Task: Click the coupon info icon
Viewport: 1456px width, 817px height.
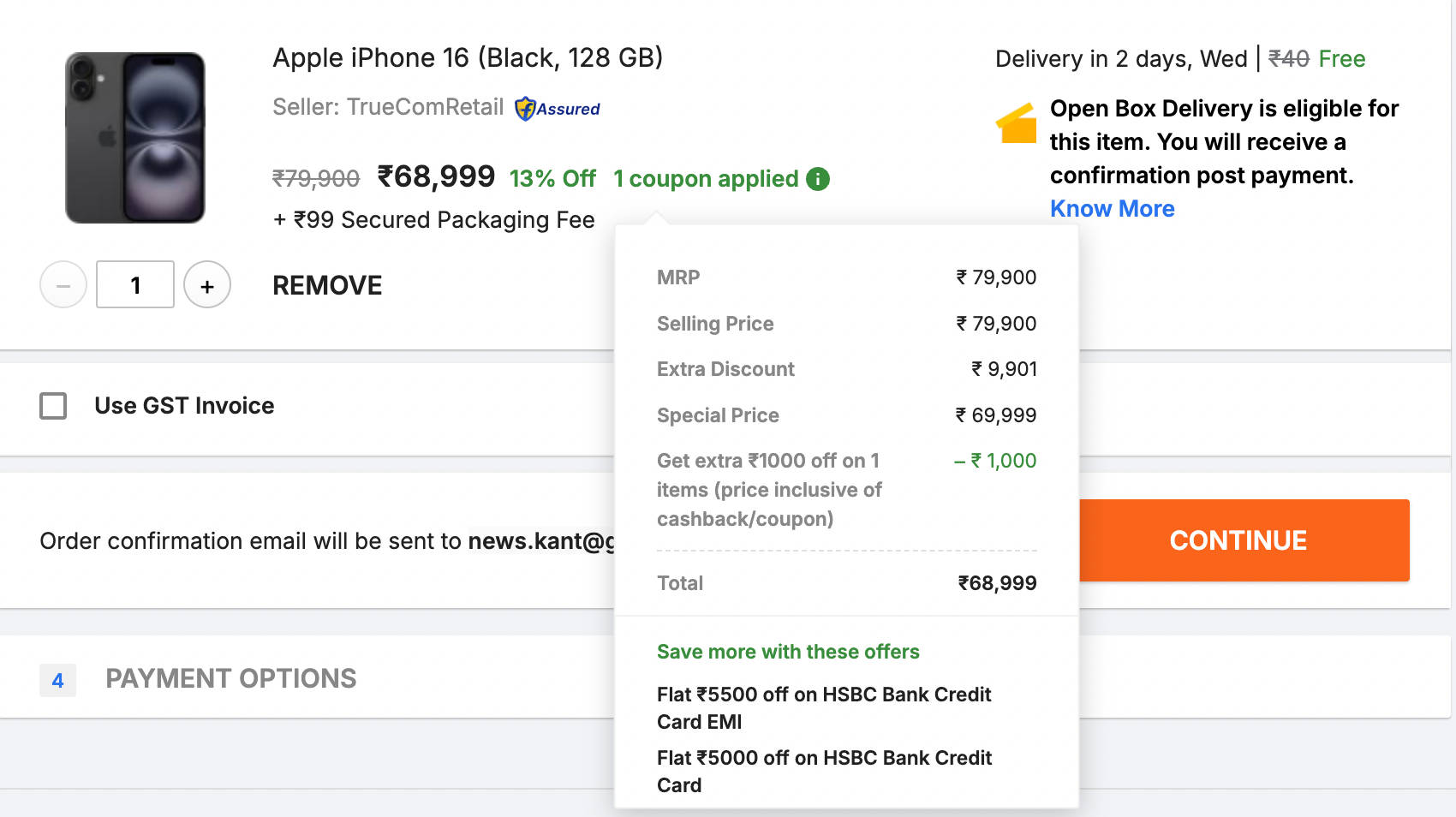Action: 818,179
